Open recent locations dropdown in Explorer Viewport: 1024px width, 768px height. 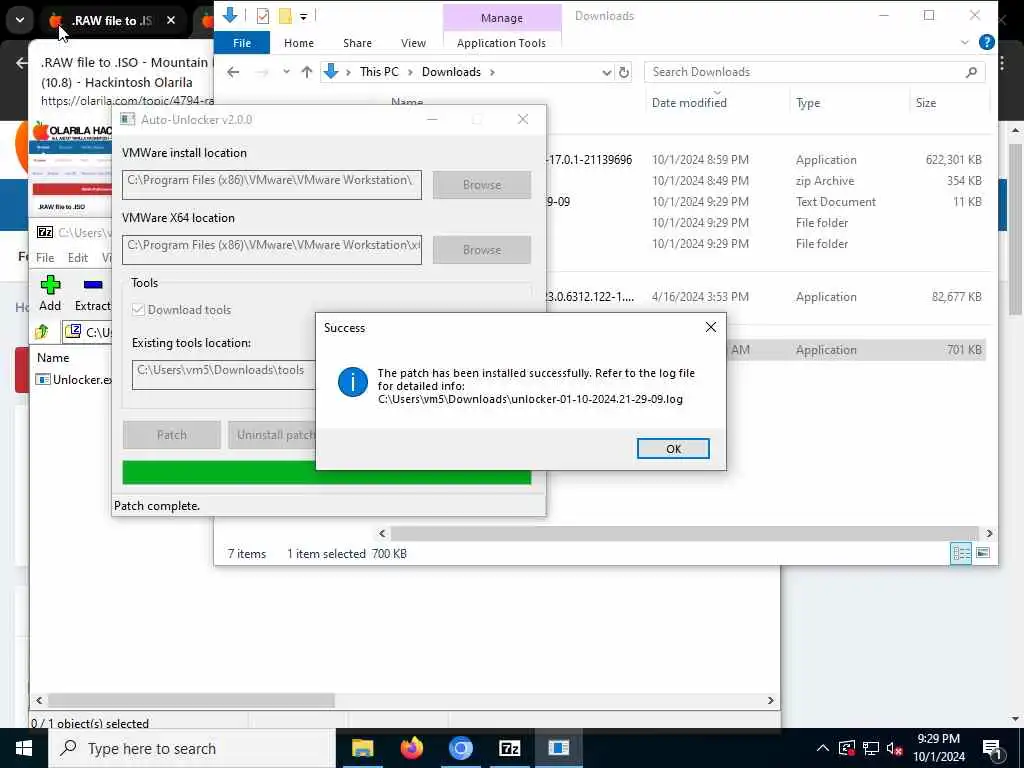286,72
